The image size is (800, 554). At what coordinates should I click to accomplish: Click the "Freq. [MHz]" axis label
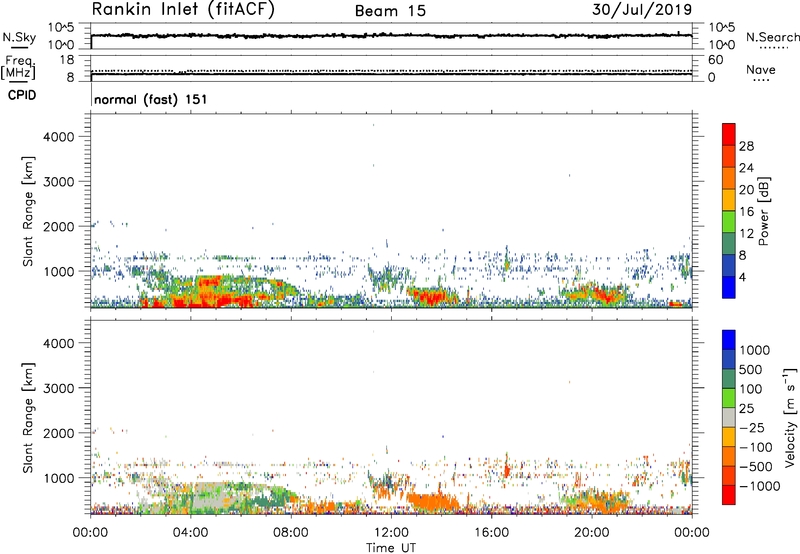tap(19, 67)
